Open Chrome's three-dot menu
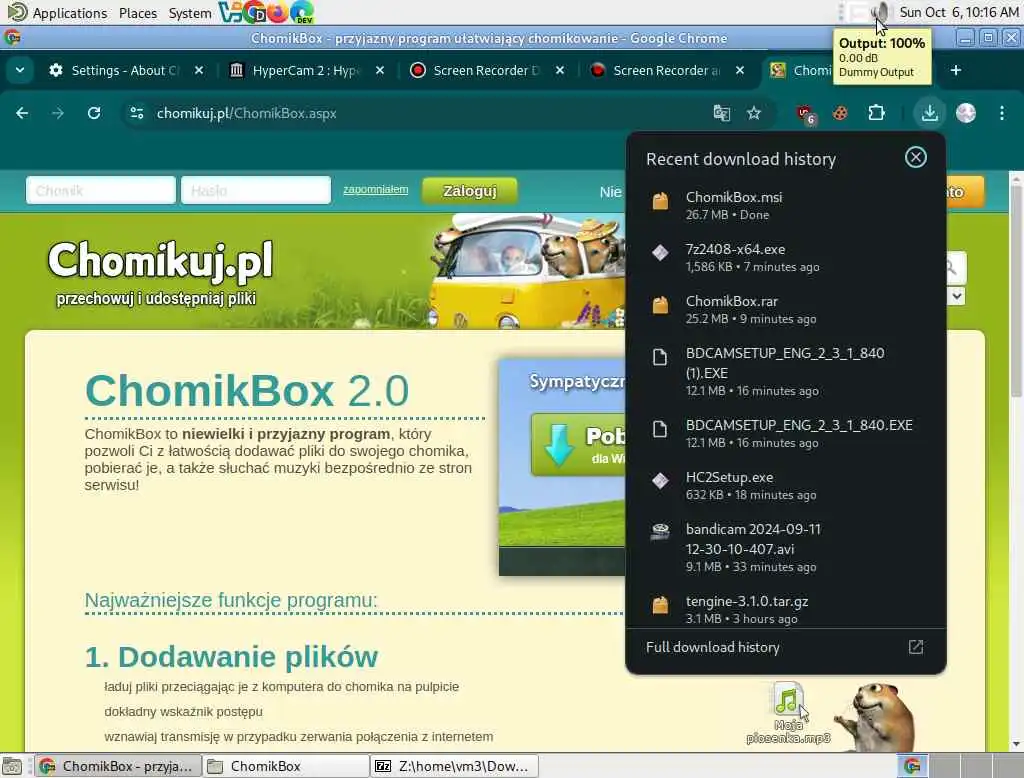 tap(1002, 113)
